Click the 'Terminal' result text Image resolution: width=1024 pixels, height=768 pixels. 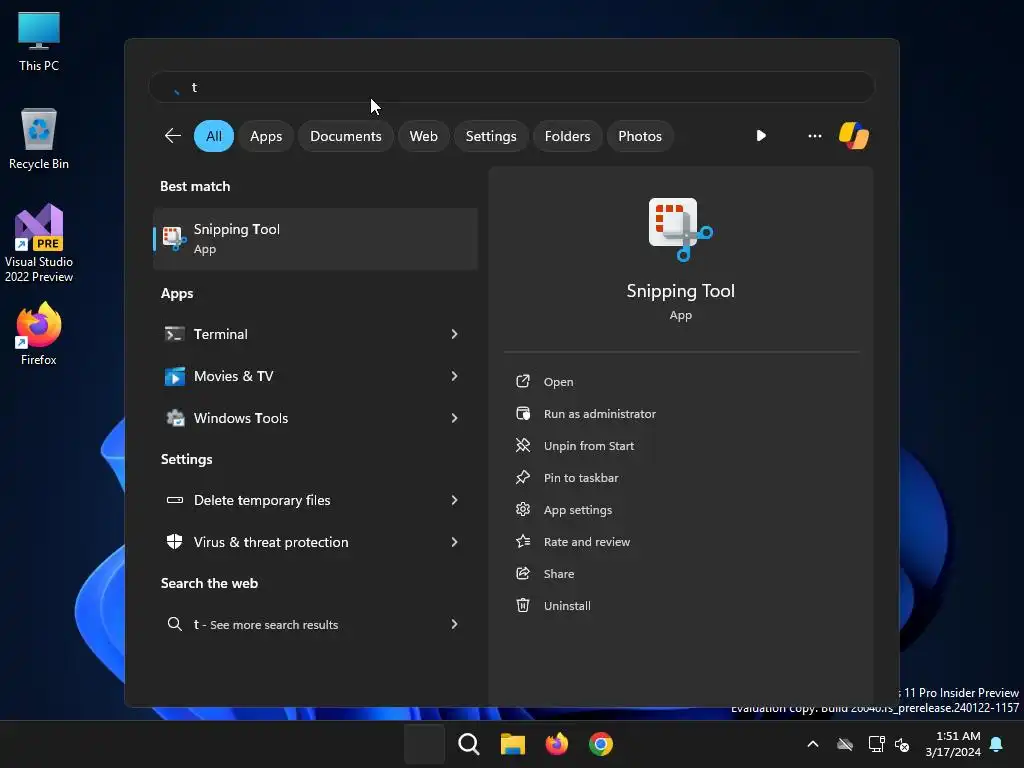point(221,334)
